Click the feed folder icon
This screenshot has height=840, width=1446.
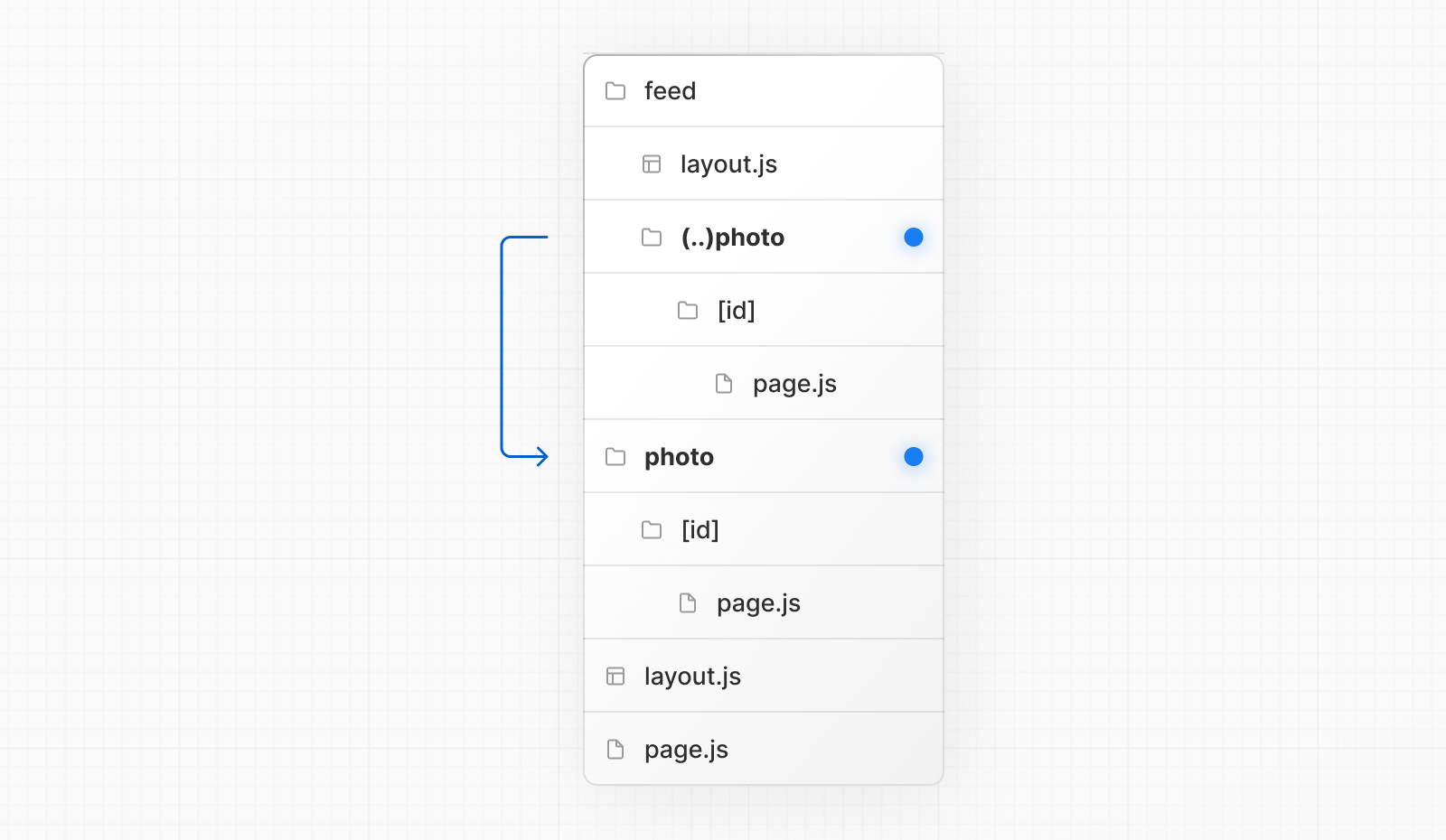click(615, 91)
